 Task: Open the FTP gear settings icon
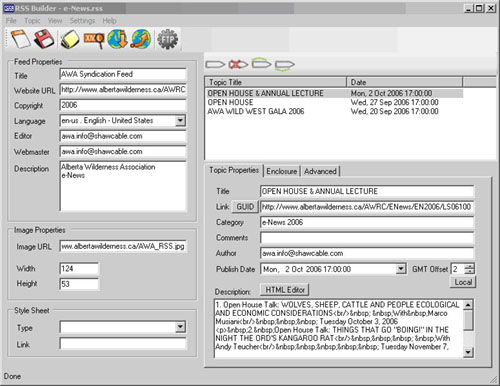167,40
